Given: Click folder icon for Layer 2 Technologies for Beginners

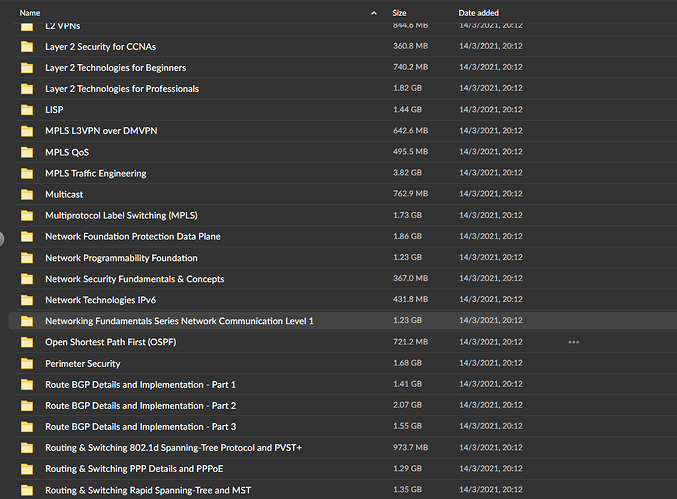Looking at the screenshot, I should click(27, 67).
